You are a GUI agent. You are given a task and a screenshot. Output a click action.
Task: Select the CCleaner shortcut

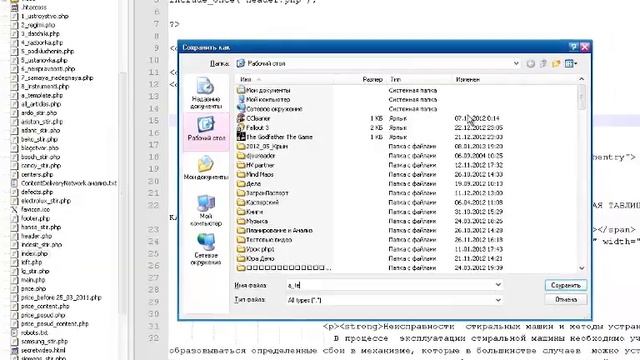point(253,118)
